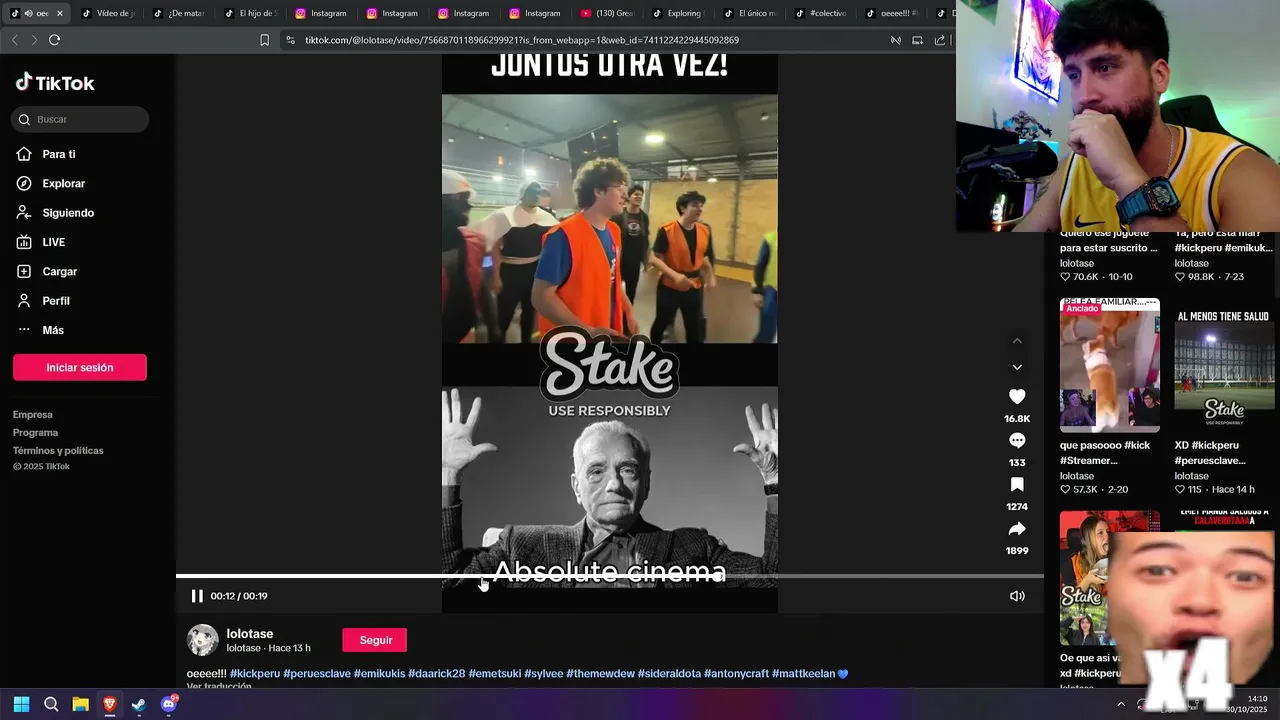Image resolution: width=1280 pixels, height=720 pixels.
Task: Switch to El hijo de tab
Action: tap(250, 13)
